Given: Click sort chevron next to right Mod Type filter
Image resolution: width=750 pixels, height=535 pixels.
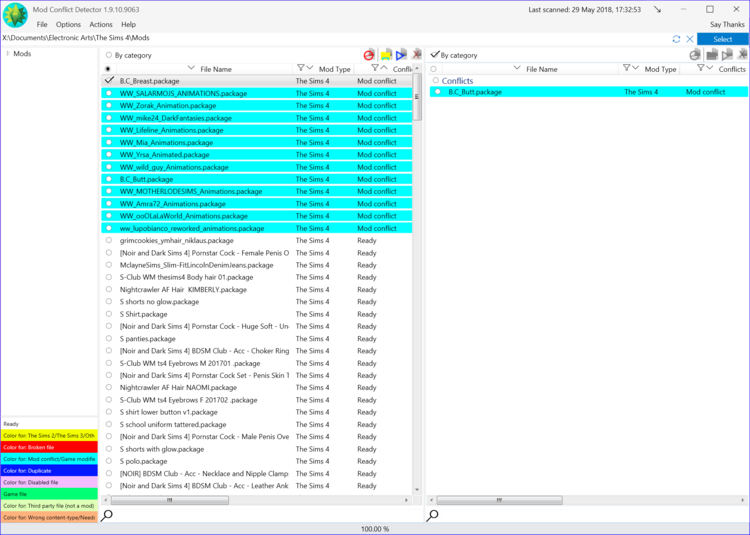Looking at the screenshot, I should tap(635, 68).
